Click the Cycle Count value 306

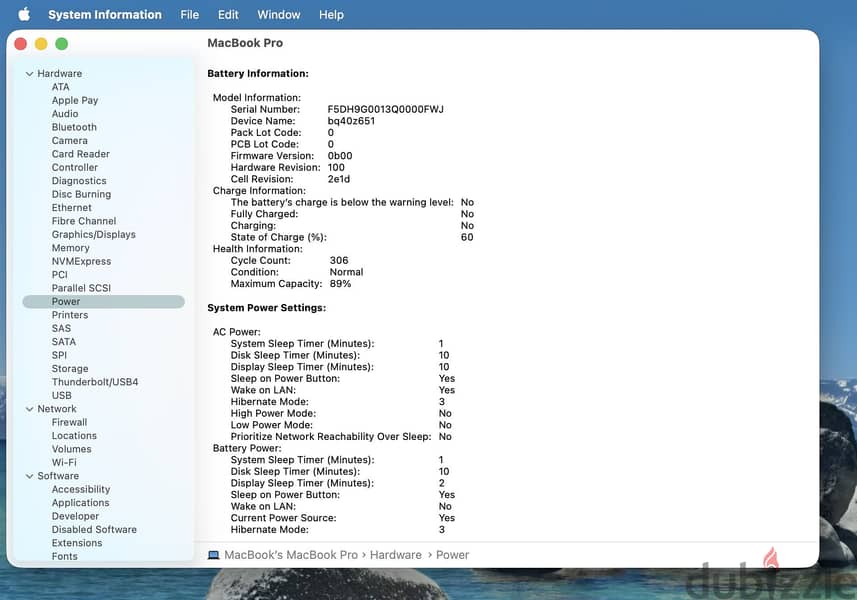(x=339, y=261)
